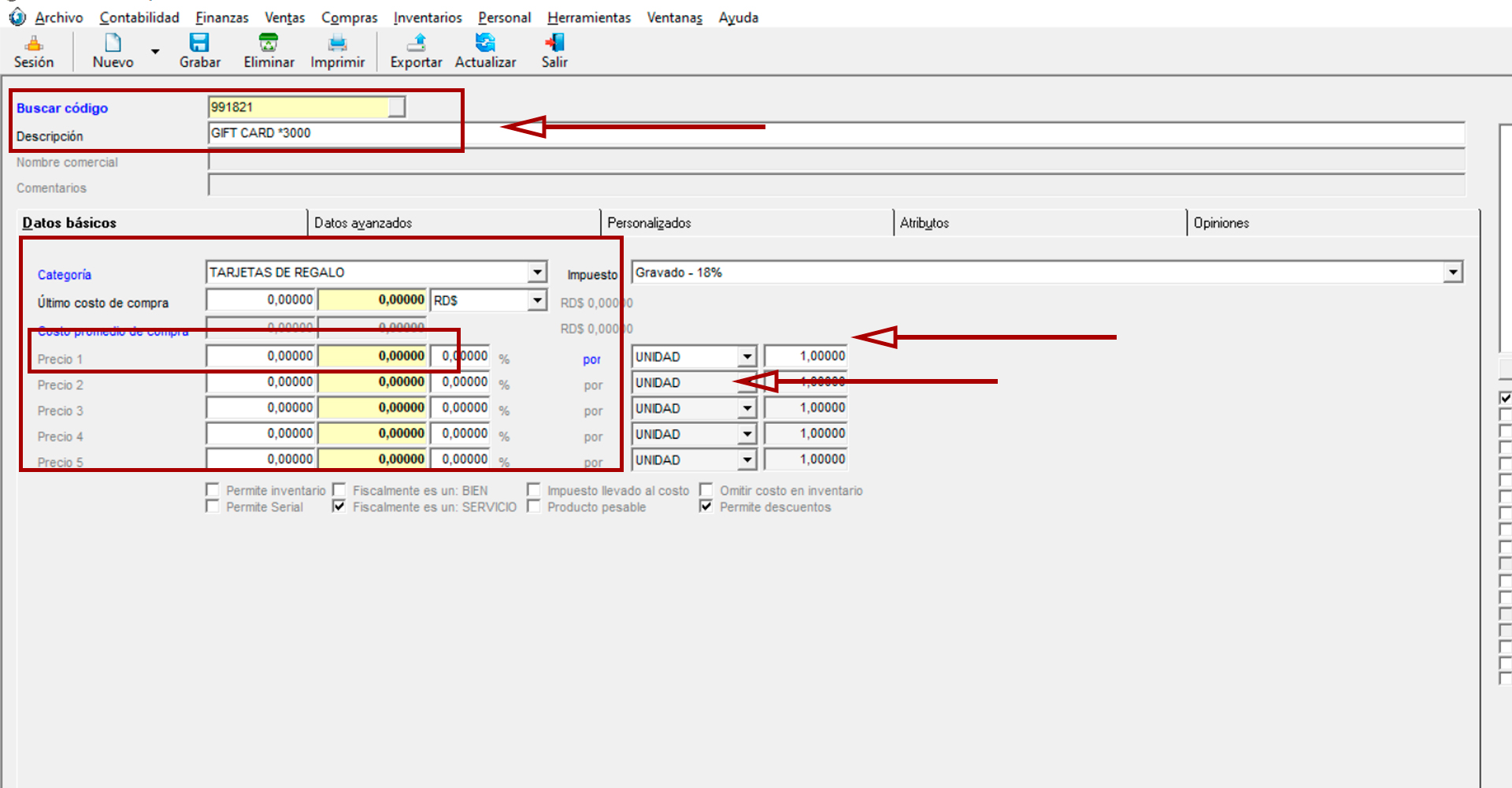Image resolution: width=1512 pixels, height=788 pixels.
Task: Open the RD$ currency dropdown
Action: [x=537, y=300]
